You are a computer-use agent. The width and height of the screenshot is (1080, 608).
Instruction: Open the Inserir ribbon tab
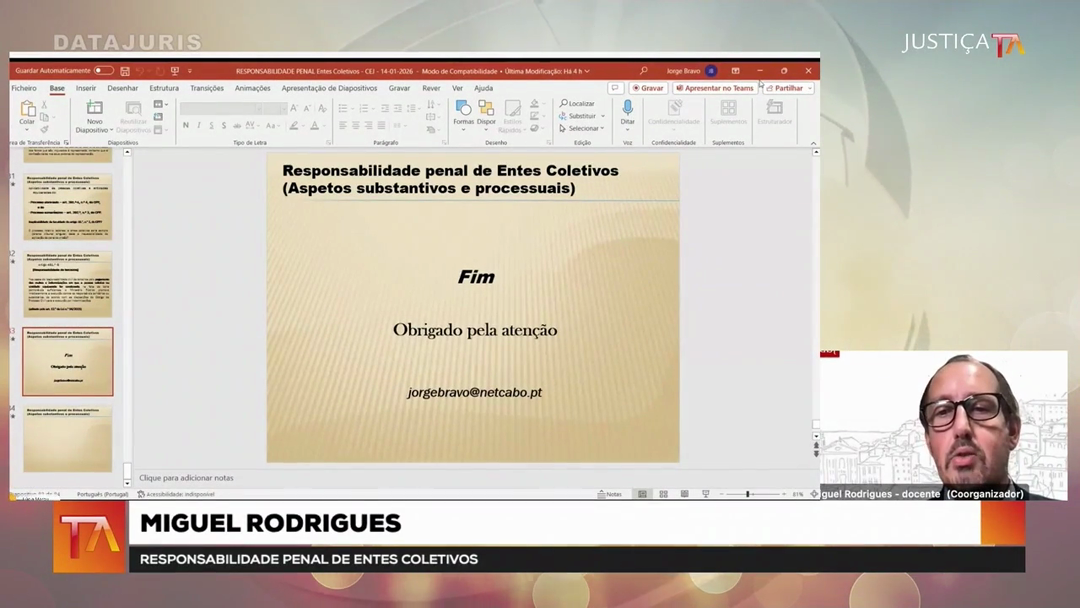coord(86,88)
